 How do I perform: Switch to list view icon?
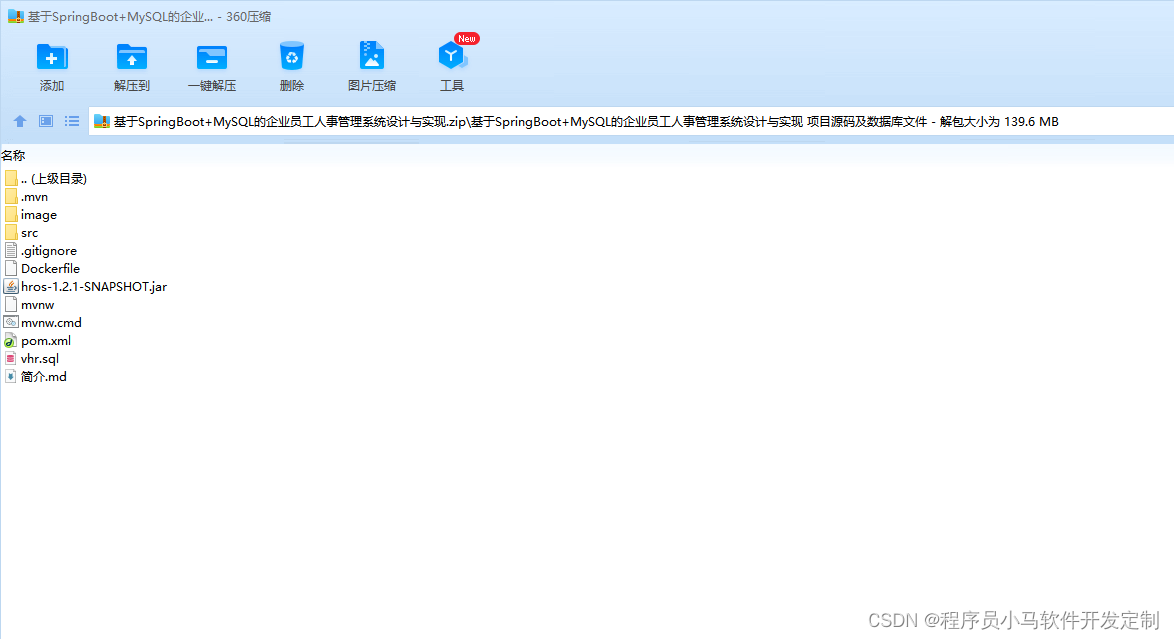[x=72, y=121]
